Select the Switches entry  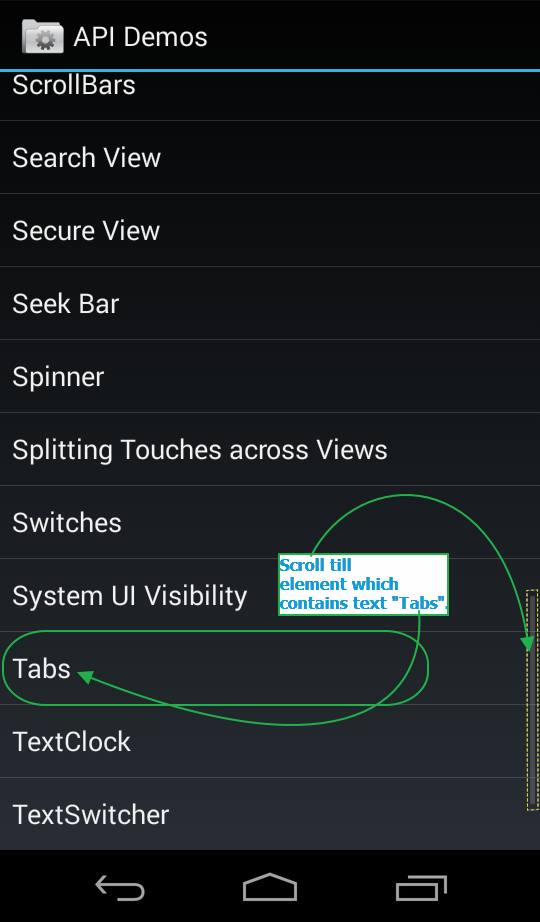(270, 522)
